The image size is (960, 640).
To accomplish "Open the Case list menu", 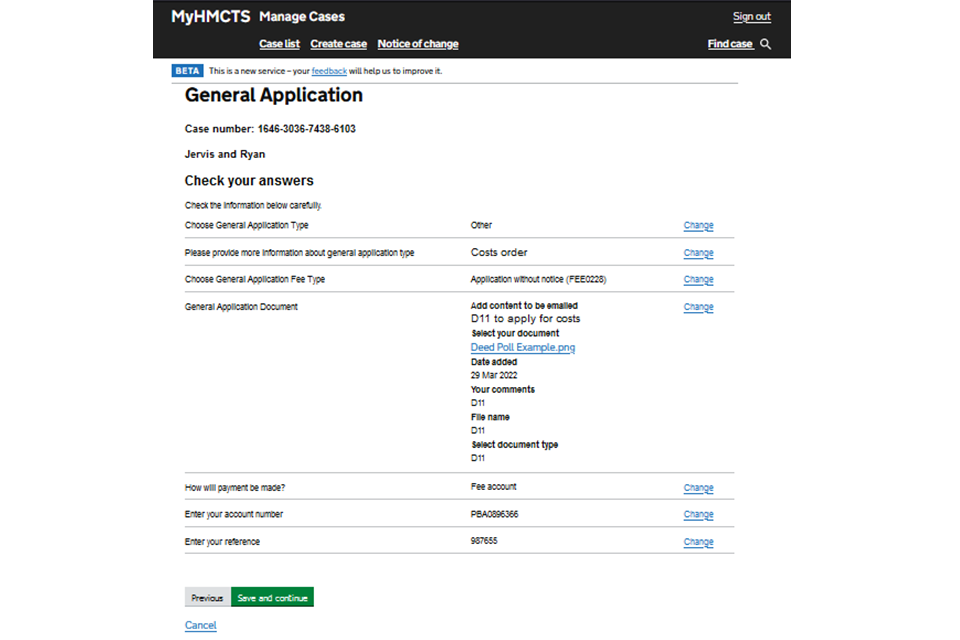I will tap(279, 44).
